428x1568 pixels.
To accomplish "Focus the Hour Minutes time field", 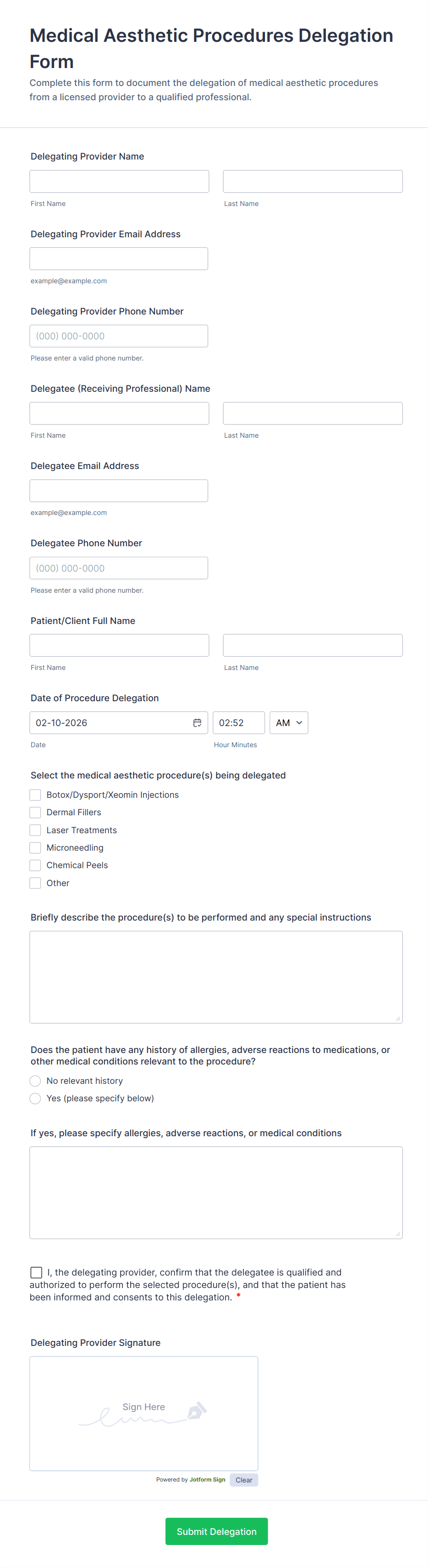I will [238, 722].
